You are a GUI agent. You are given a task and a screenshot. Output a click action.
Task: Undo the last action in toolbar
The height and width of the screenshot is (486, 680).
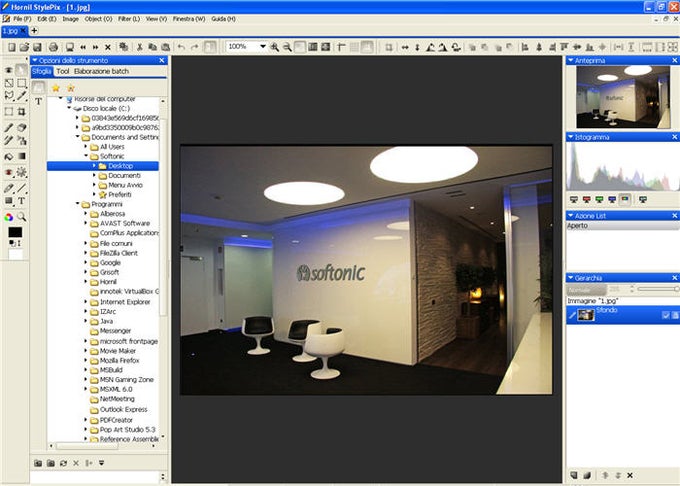click(181, 47)
